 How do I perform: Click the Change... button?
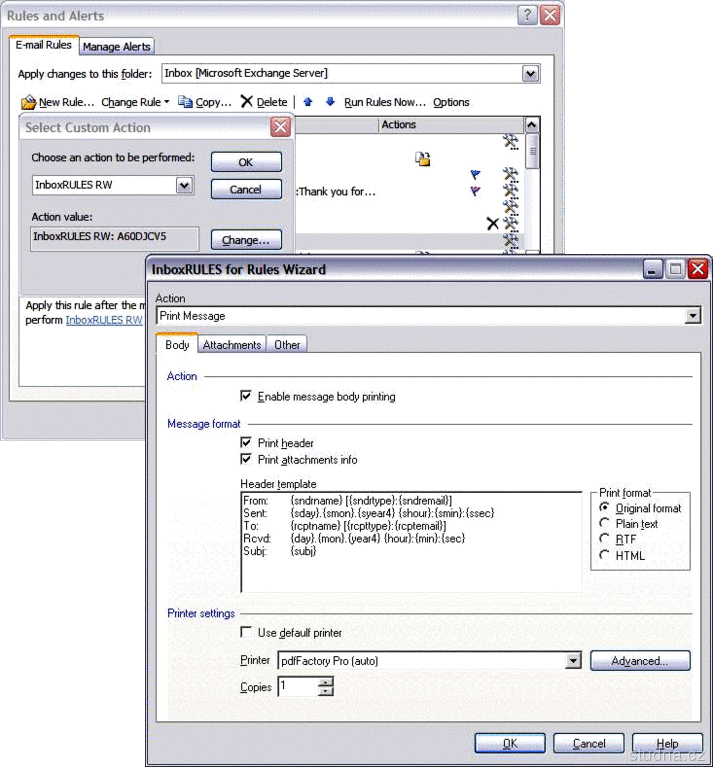[x=246, y=240]
